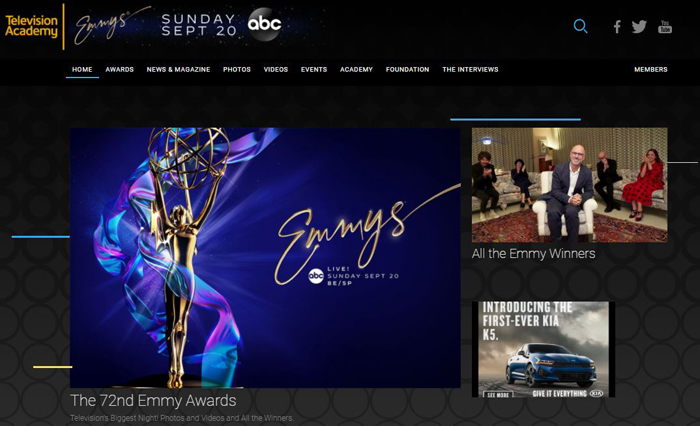Screen dimensions: 700x426
Task: Navigate to VIDEOS
Action: (275, 70)
